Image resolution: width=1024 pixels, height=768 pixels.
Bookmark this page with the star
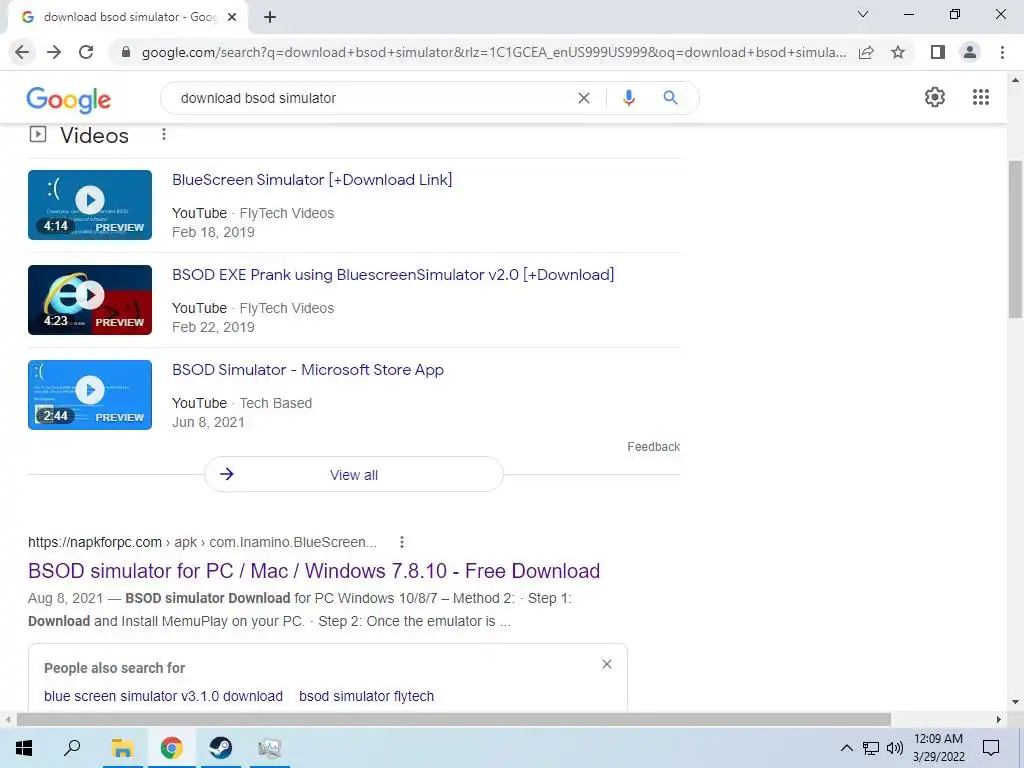coord(898,52)
